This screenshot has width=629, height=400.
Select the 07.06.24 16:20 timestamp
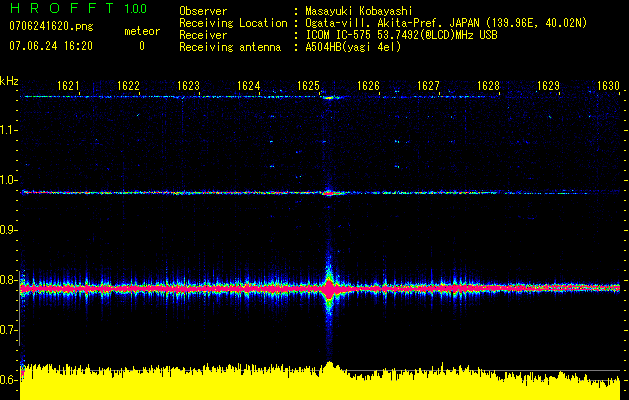(x=51, y=46)
